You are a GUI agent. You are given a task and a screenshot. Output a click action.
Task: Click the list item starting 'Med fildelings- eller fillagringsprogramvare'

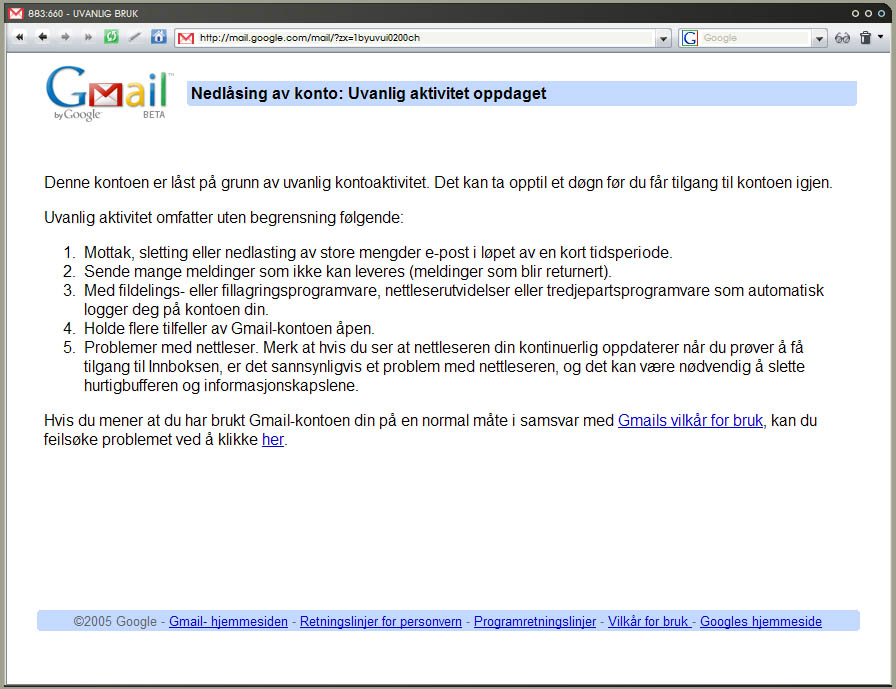pos(454,300)
